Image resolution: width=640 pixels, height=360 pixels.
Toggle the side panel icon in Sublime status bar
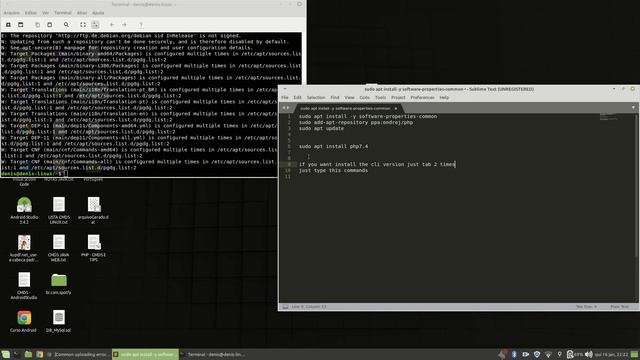[x=285, y=307]
